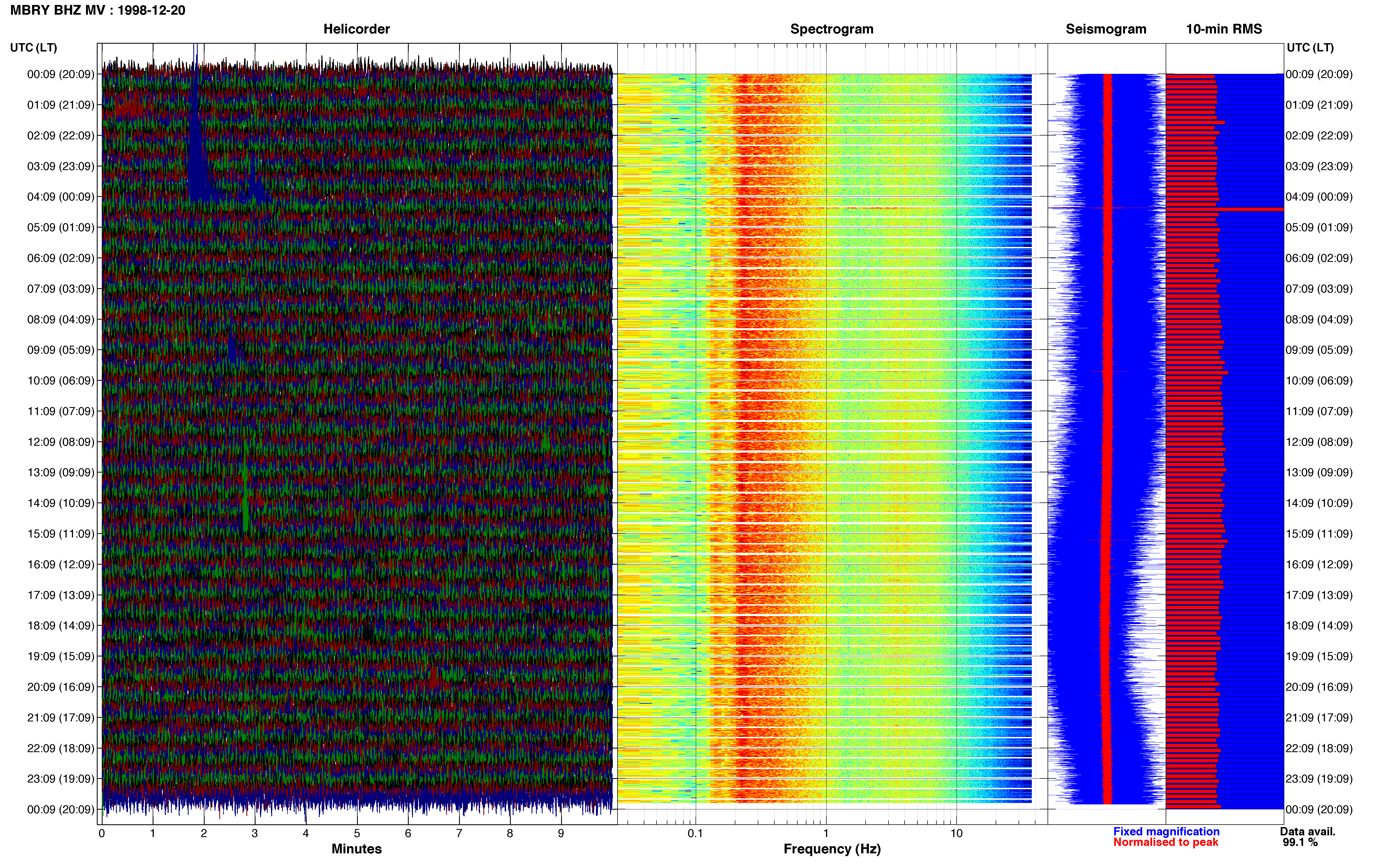
Task: Click the left time label '16:09 (12:09)'
Action: (x=61, y=564)
